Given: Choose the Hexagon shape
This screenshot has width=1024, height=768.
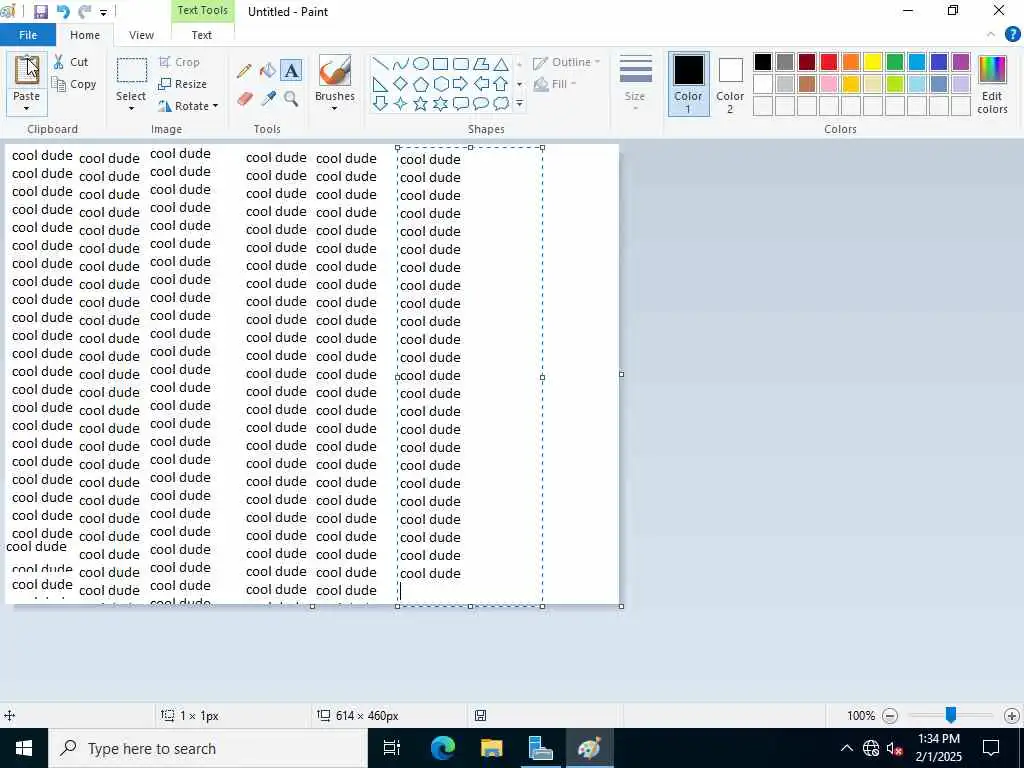Looking at the screenshot, I should [441, 84].
